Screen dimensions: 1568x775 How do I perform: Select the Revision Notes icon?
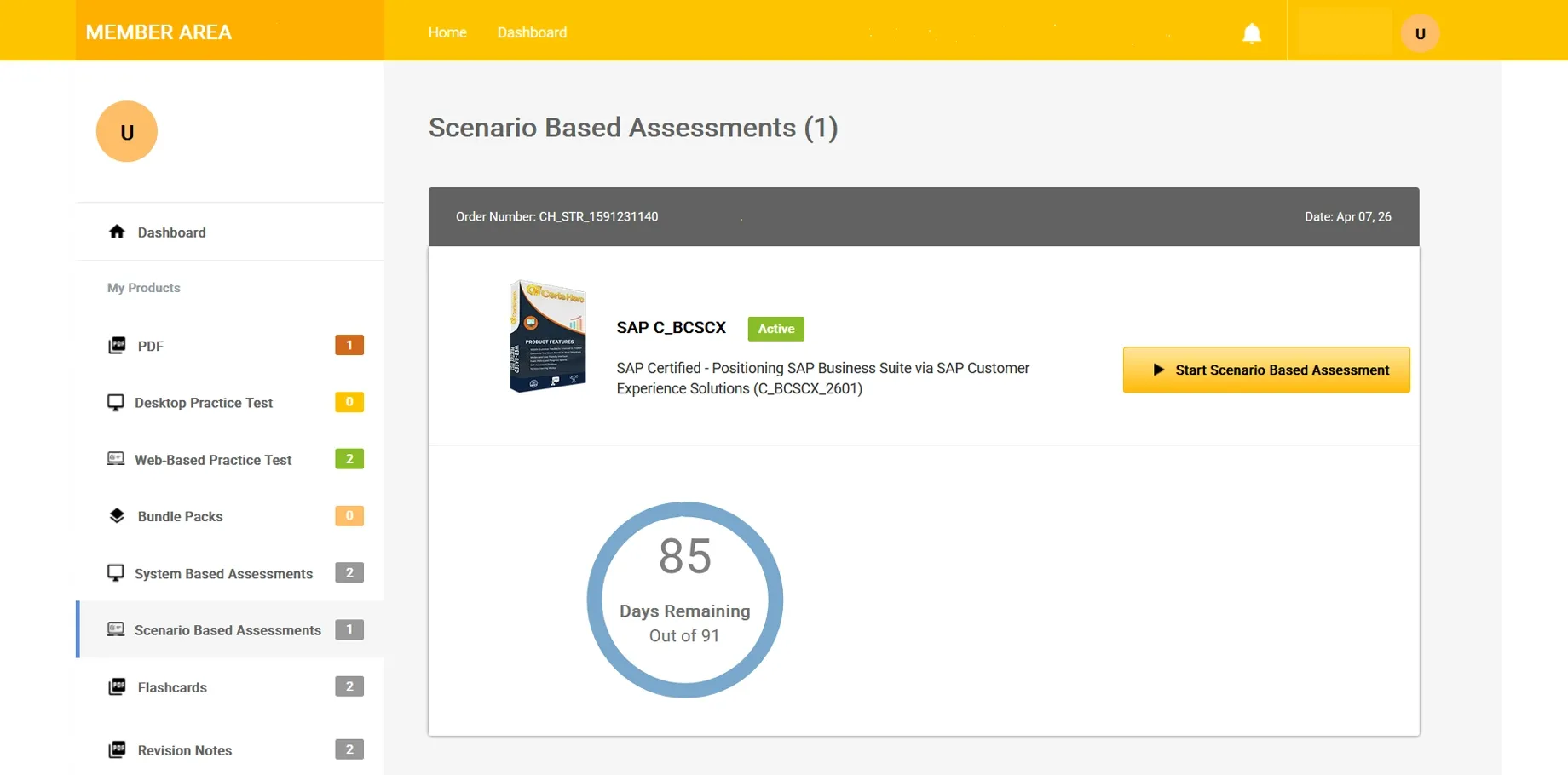click(x=117, y=749)
